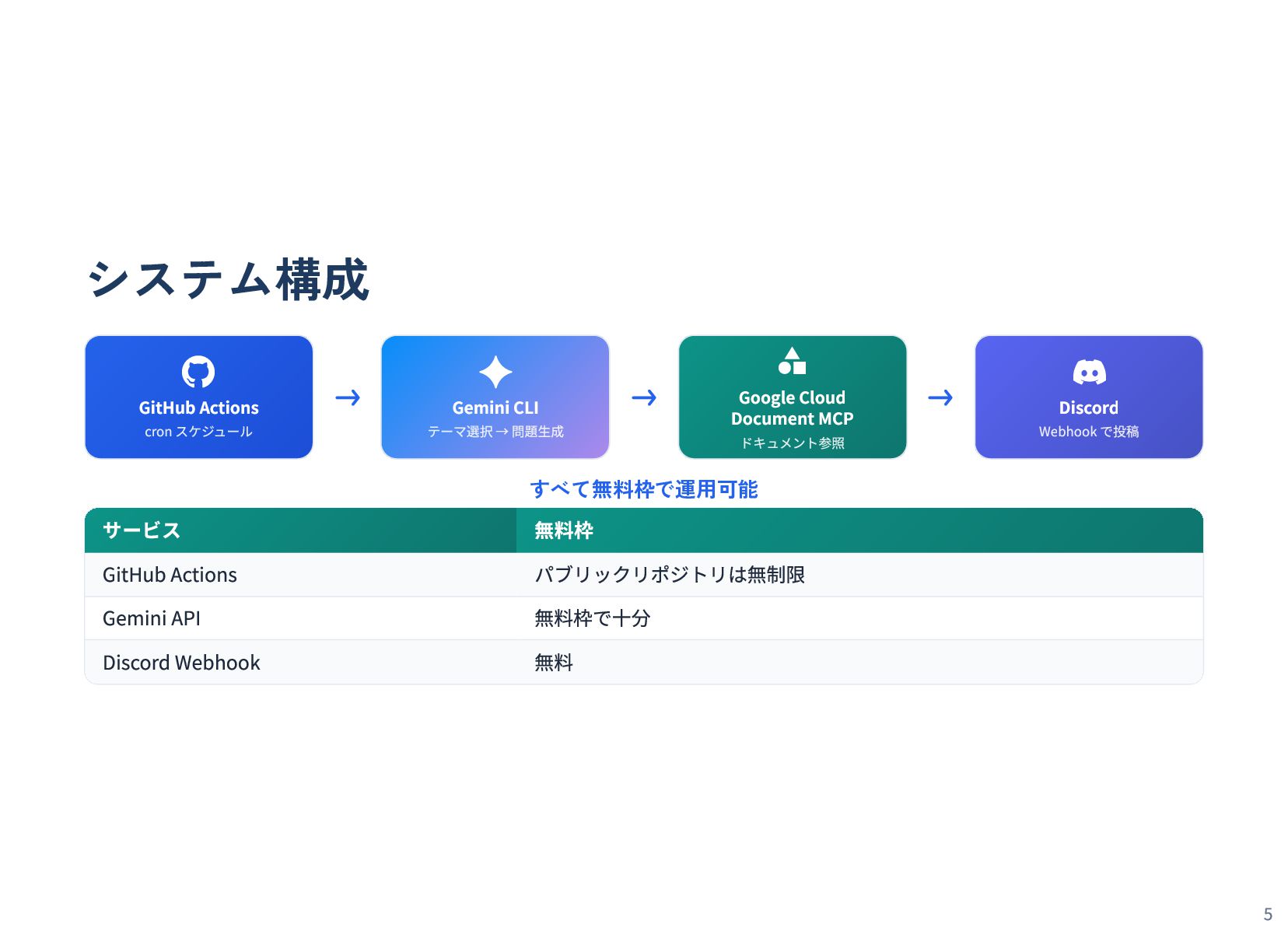Select the Gemini CLI card label
Screen dimensions: 1288x938
coord(495,408)
